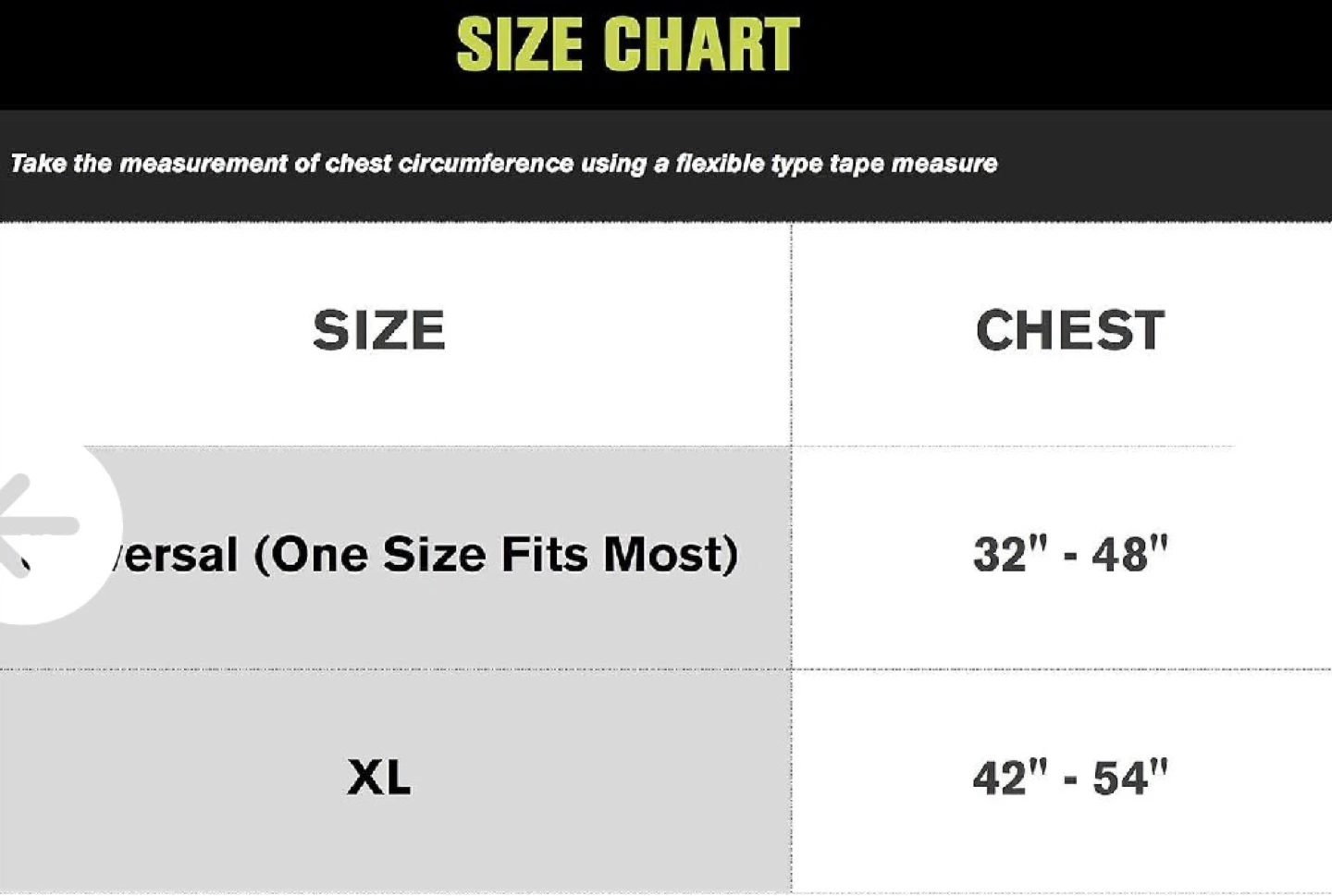Click the 32" value in first row
Image resolution: width=1332 pixels, height=896 pixels.
tap(1010, 555)
